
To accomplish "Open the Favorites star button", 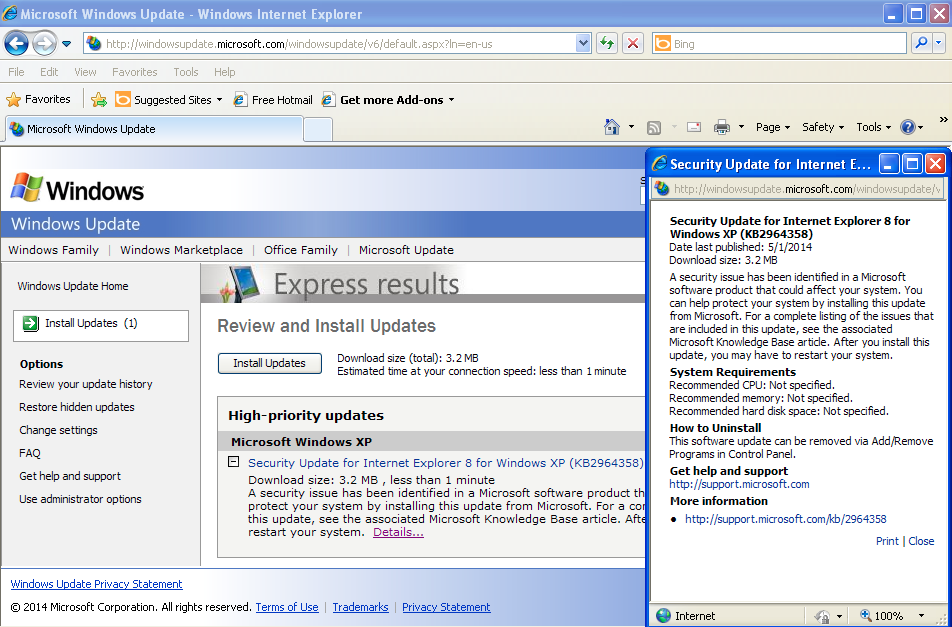I will 38,99.
